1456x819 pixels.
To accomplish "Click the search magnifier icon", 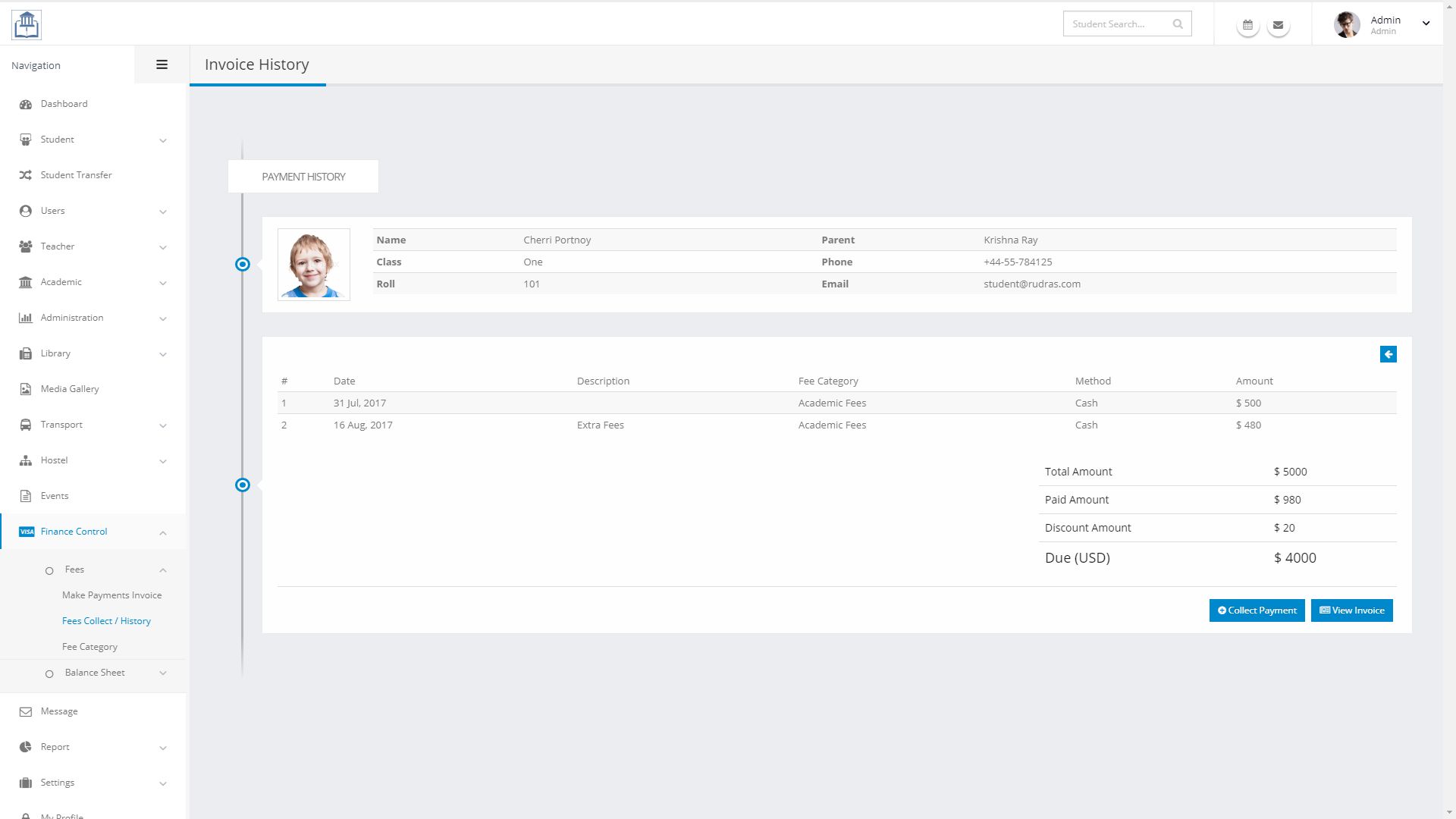I will point(1178,24).
